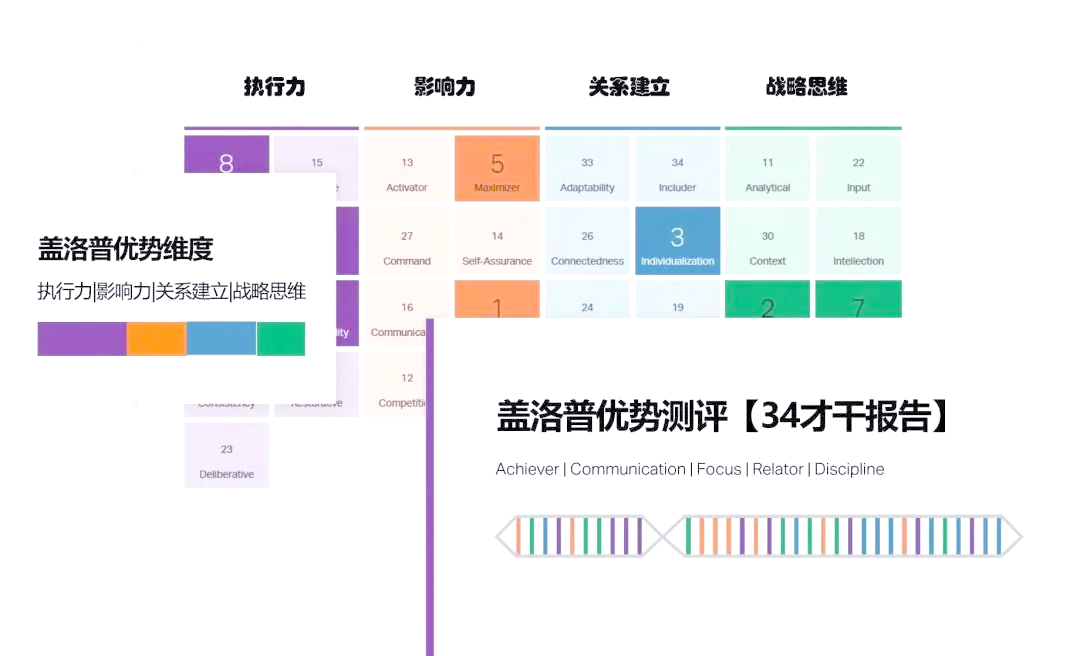Select the 12 Competition tile

395,385
